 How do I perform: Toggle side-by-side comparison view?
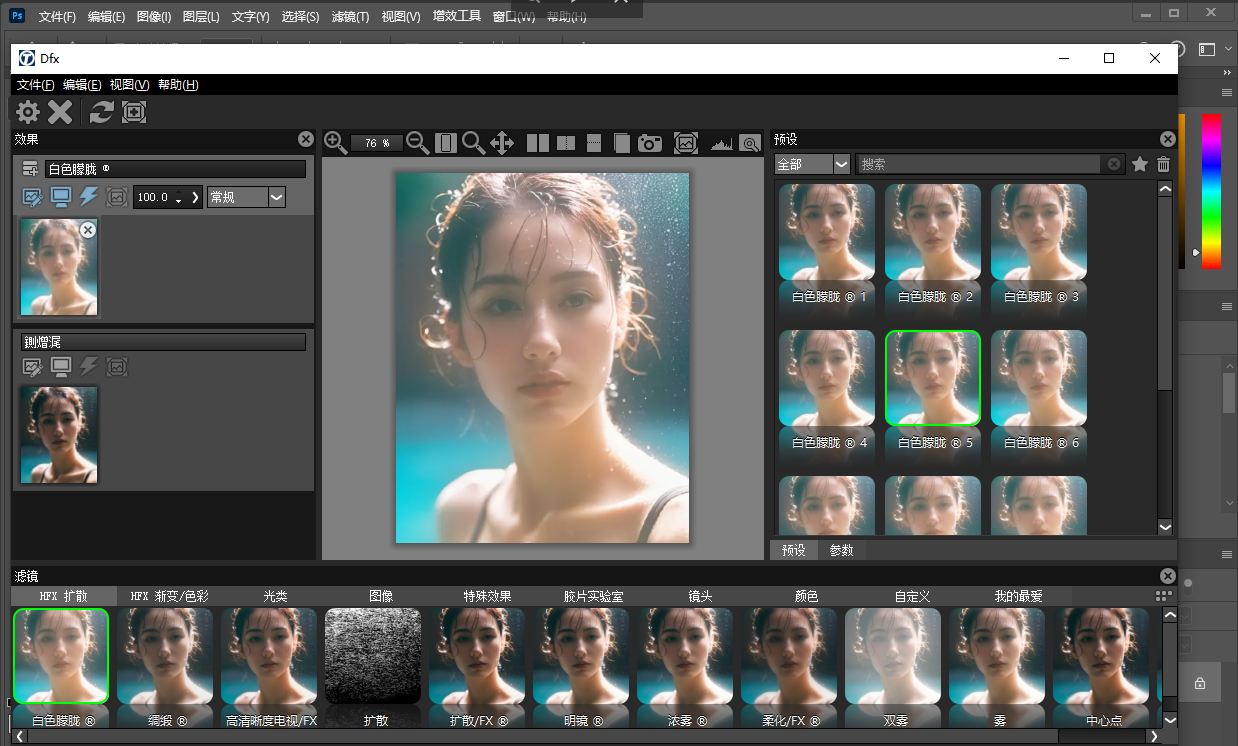(538, 143)
